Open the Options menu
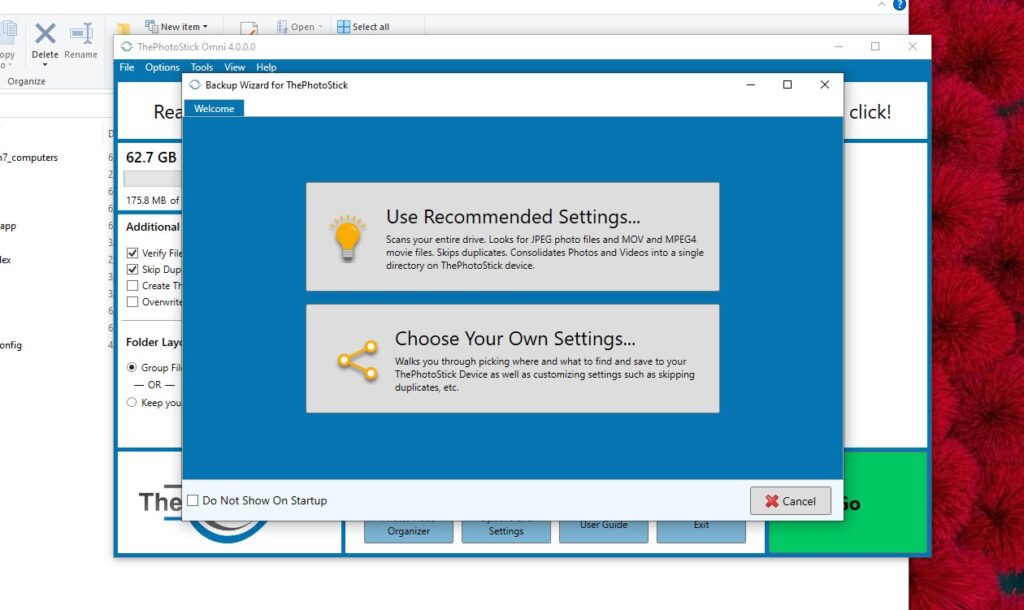Viewport: 1024px width, 610px height. coord(162,67)
